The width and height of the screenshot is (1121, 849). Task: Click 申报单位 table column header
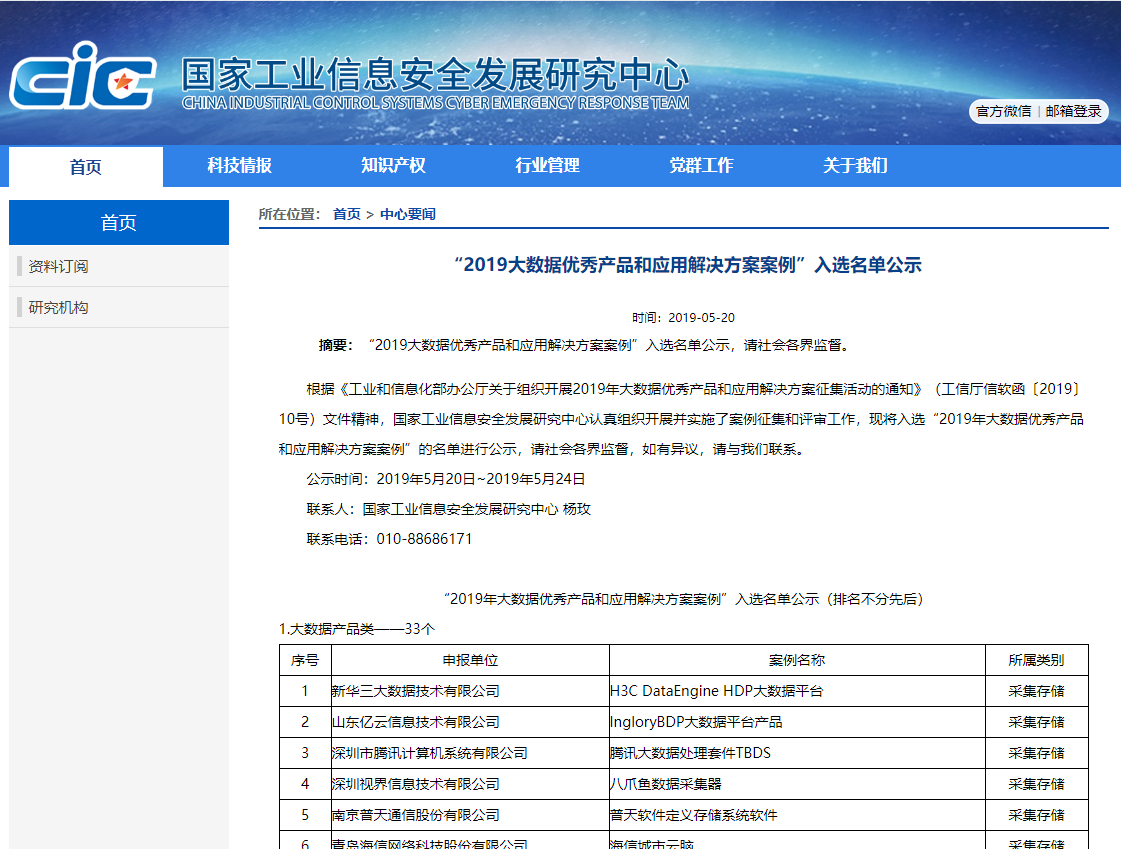[470, 660]
